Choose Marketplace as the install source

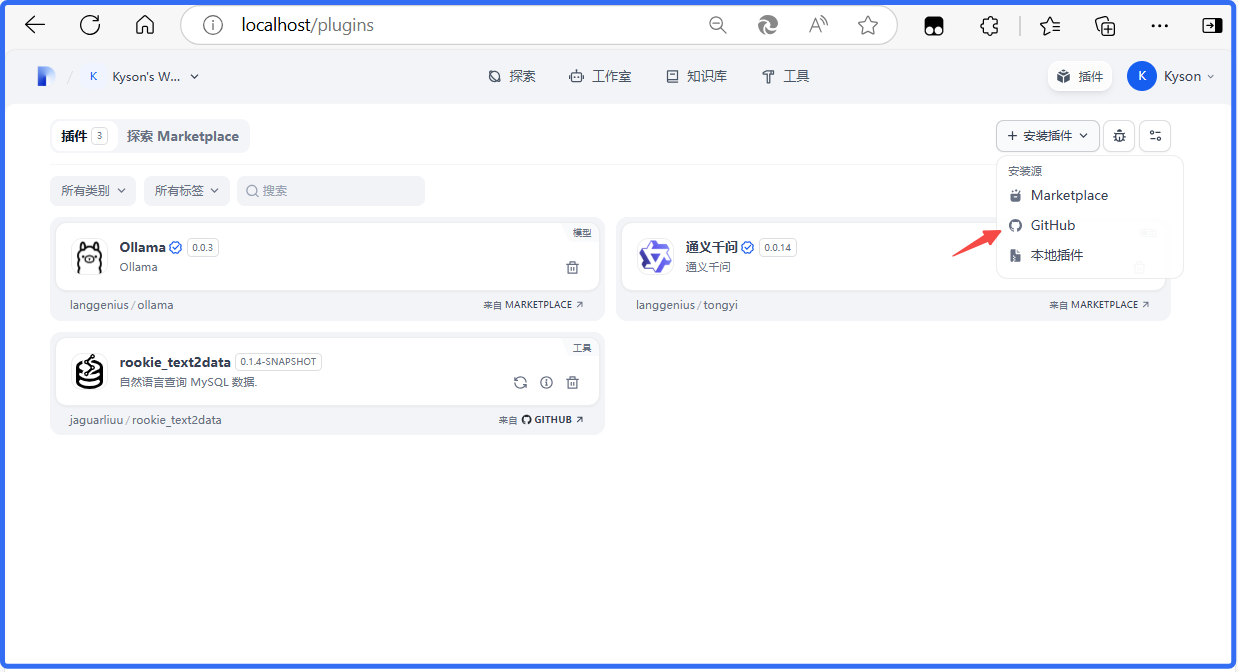pos(1089,196)
